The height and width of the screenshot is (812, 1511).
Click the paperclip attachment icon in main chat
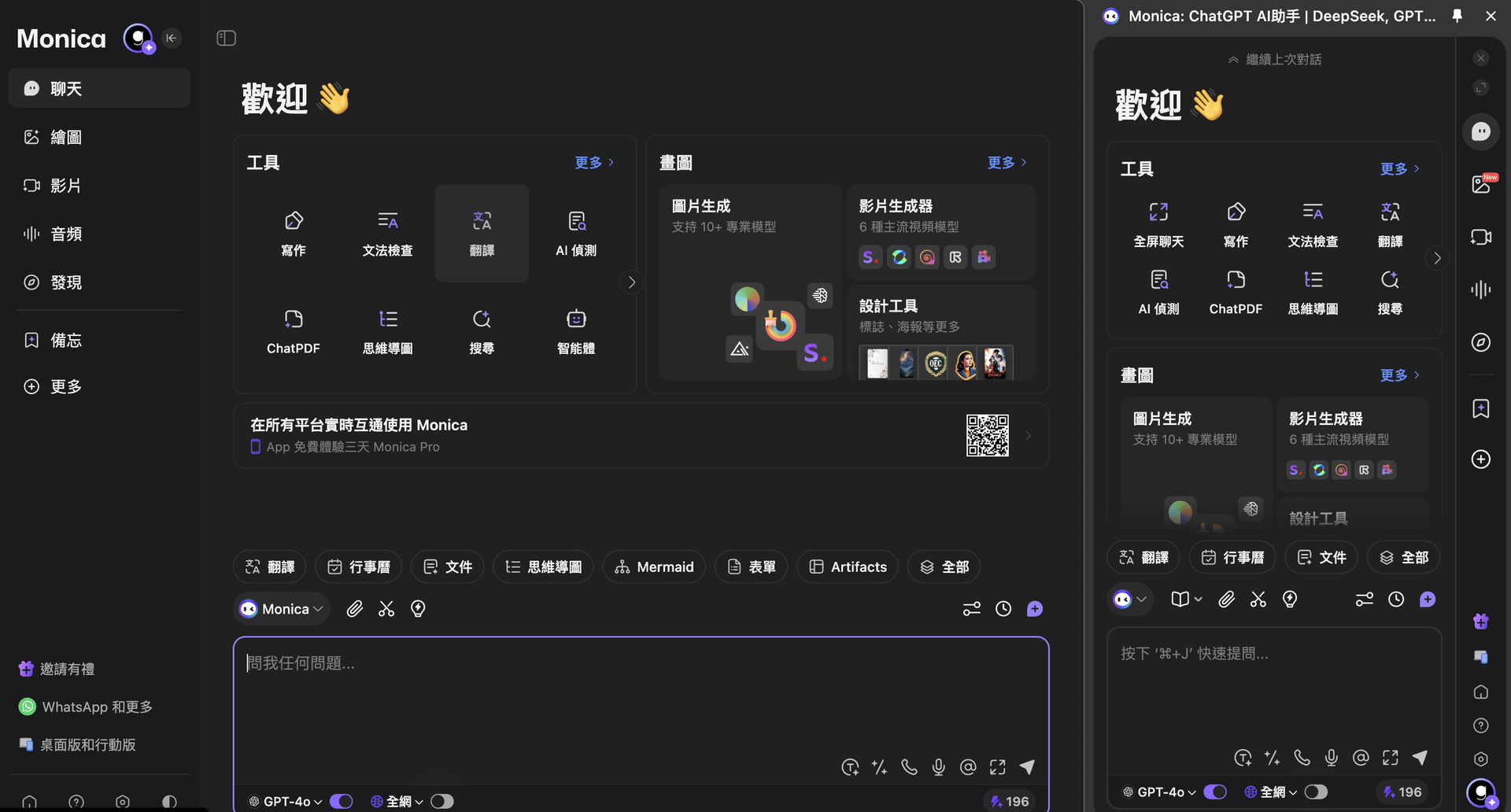coord(355,609)
